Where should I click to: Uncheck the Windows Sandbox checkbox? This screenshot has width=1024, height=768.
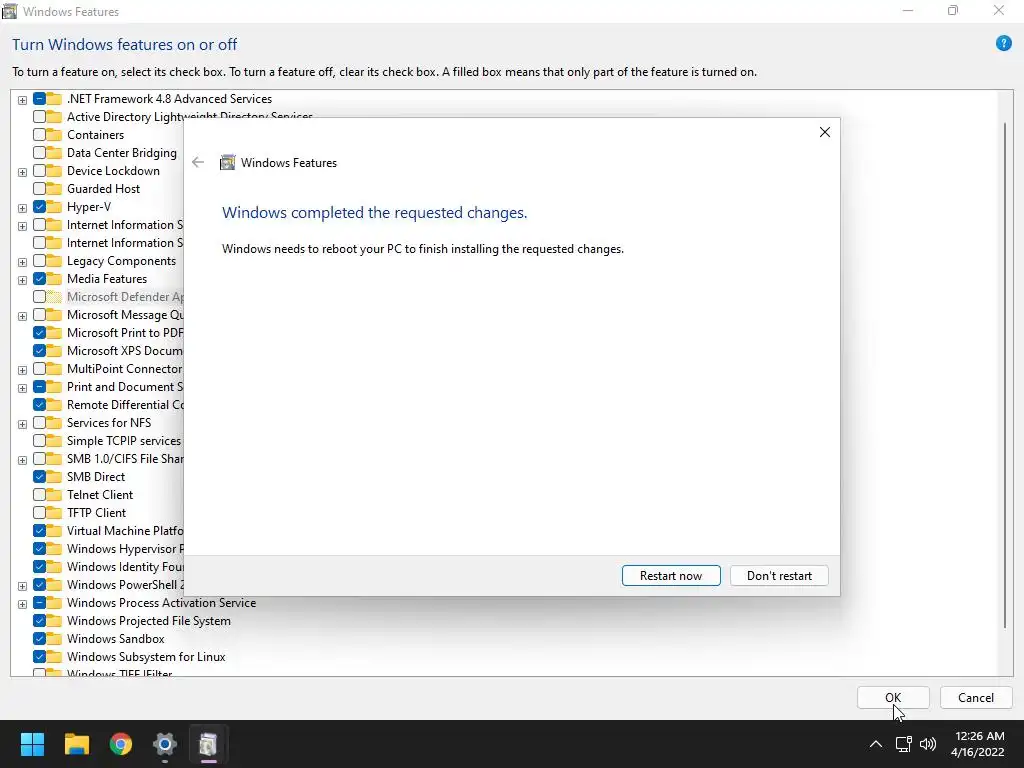click(39, 639)
